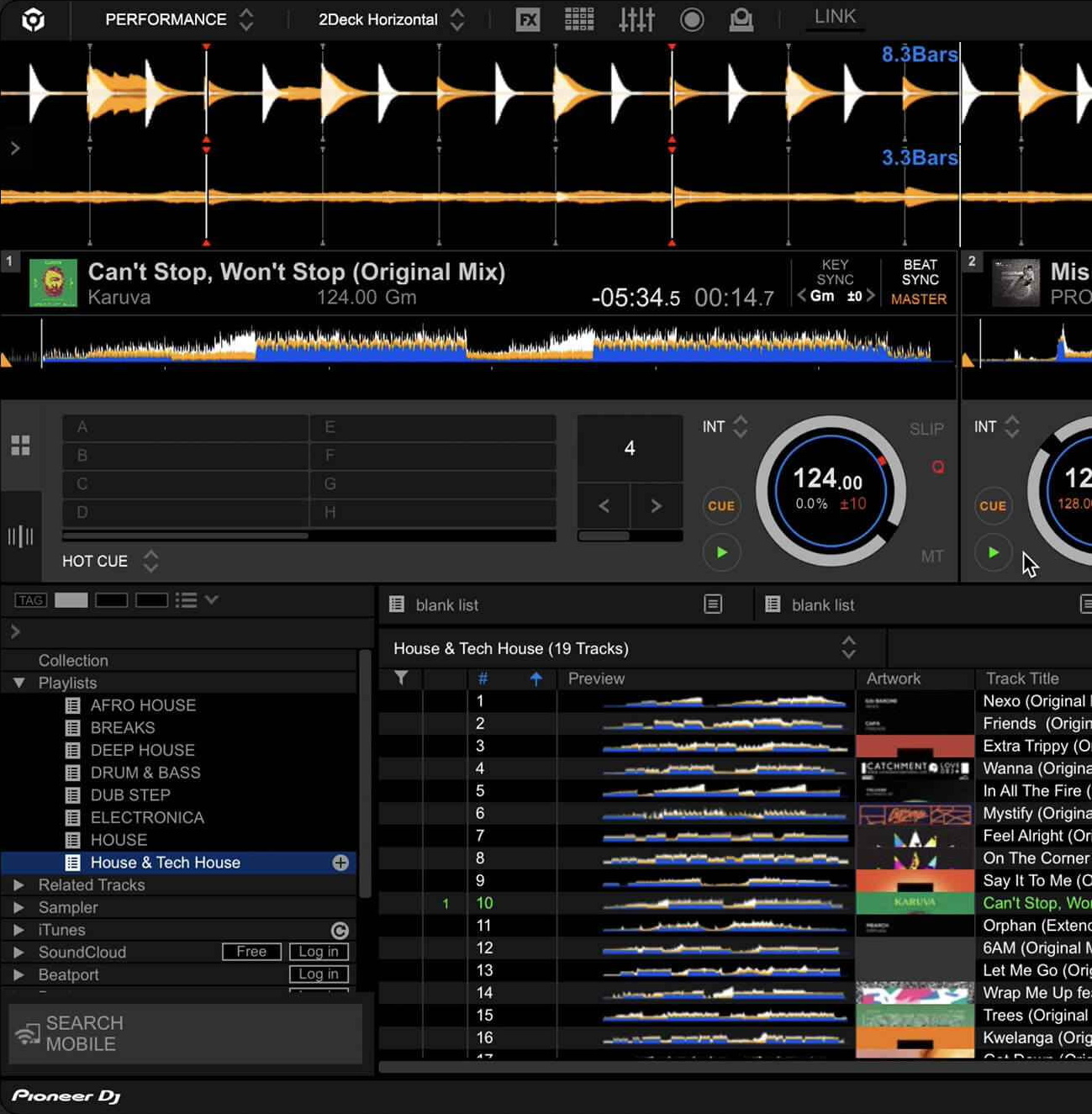Click the track filter funnel icon
1092x1114 pixels.
(x=402, y=678)
